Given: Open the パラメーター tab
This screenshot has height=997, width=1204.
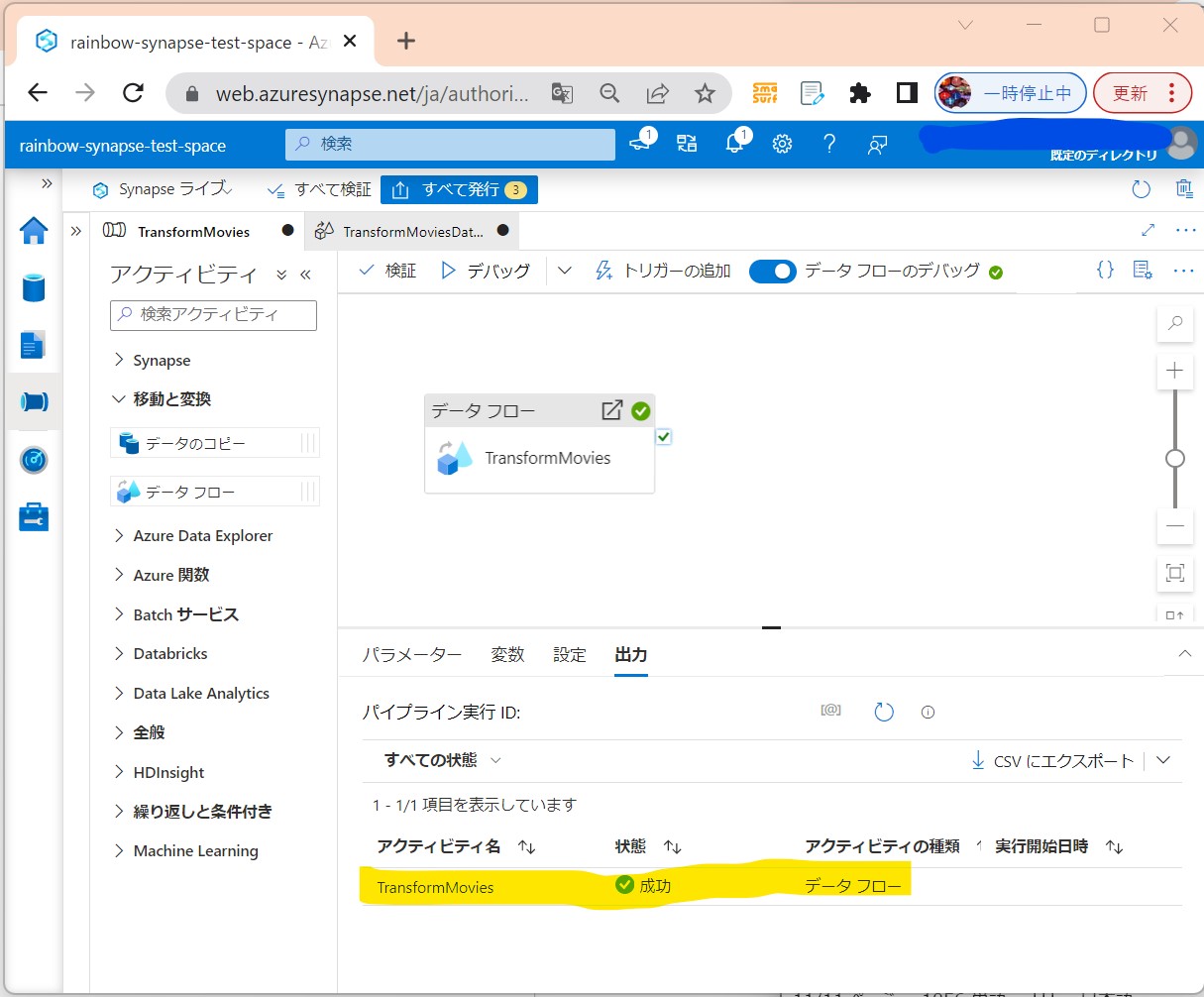Looking at the screenshot, I should [x=411, y=655].
